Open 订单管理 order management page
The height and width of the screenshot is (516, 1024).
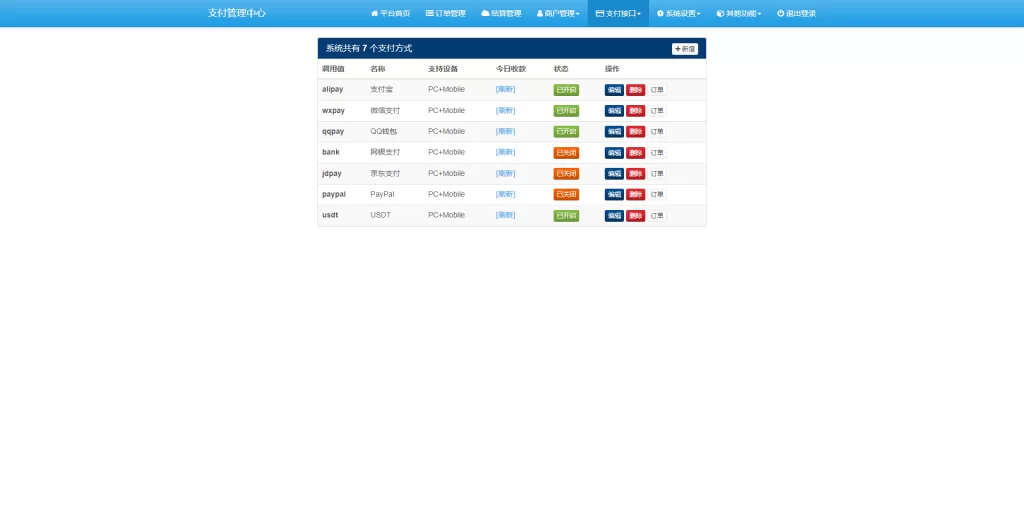point(445,13)
